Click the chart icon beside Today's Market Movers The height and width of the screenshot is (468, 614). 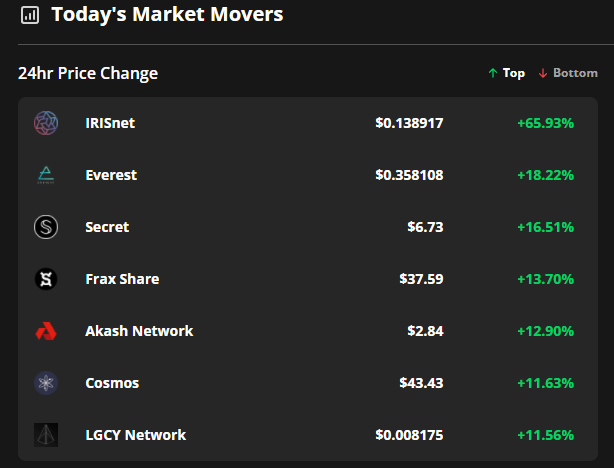pos(30,15)
